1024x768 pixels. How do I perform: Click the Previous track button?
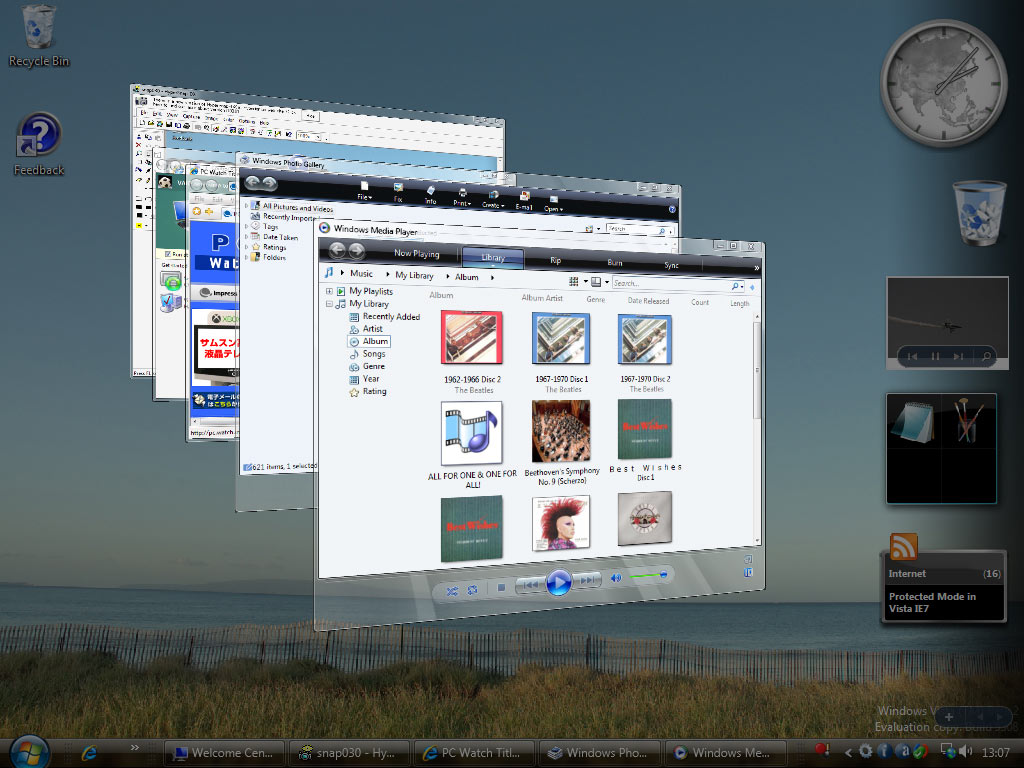tap(530, 585)
